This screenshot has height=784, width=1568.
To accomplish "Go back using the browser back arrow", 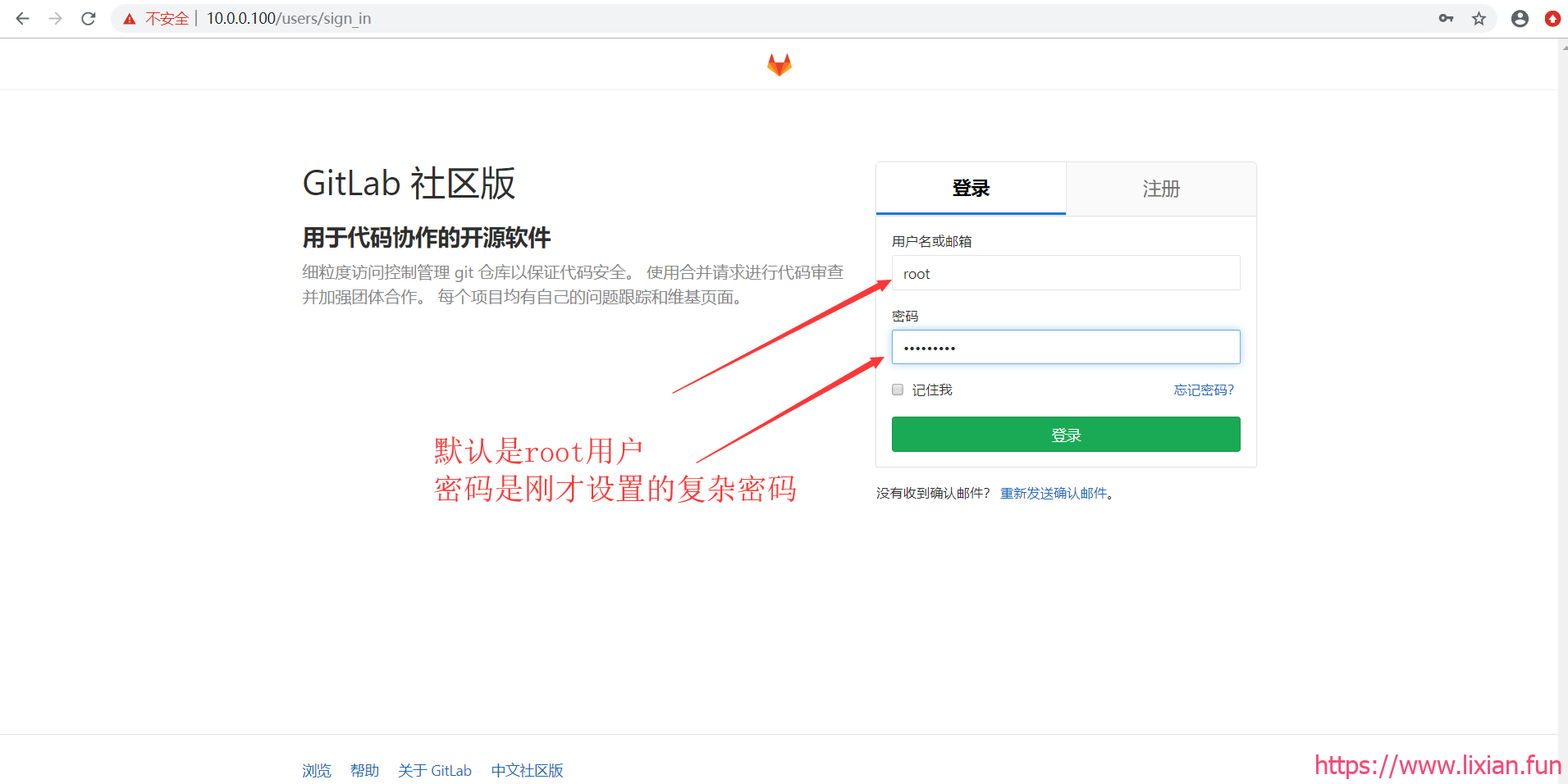I will [22, 18].
